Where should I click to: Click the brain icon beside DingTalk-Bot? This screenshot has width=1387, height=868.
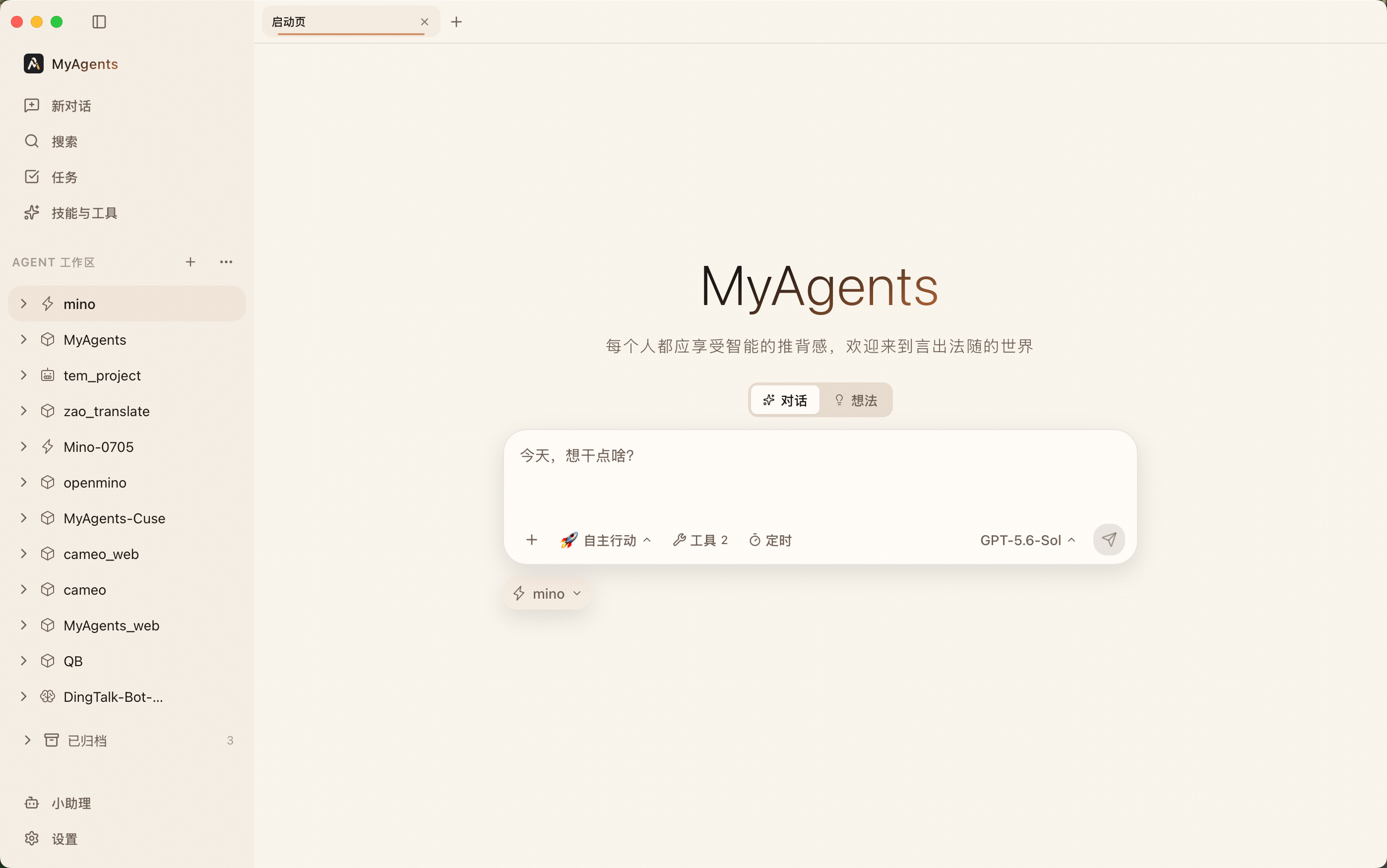tap(48, 696)
